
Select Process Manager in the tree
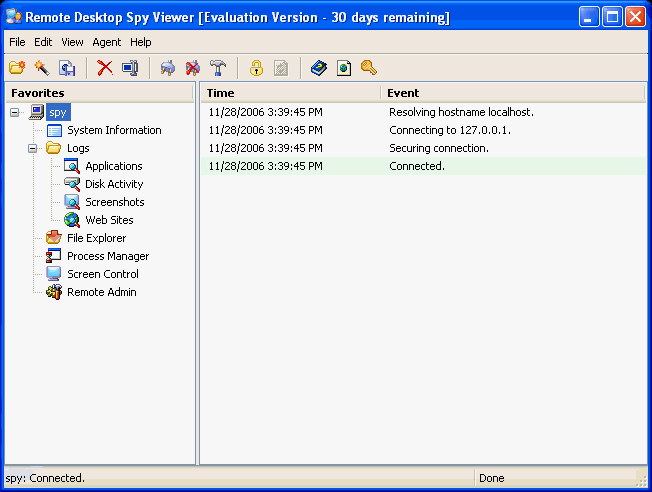coord(108,256)
